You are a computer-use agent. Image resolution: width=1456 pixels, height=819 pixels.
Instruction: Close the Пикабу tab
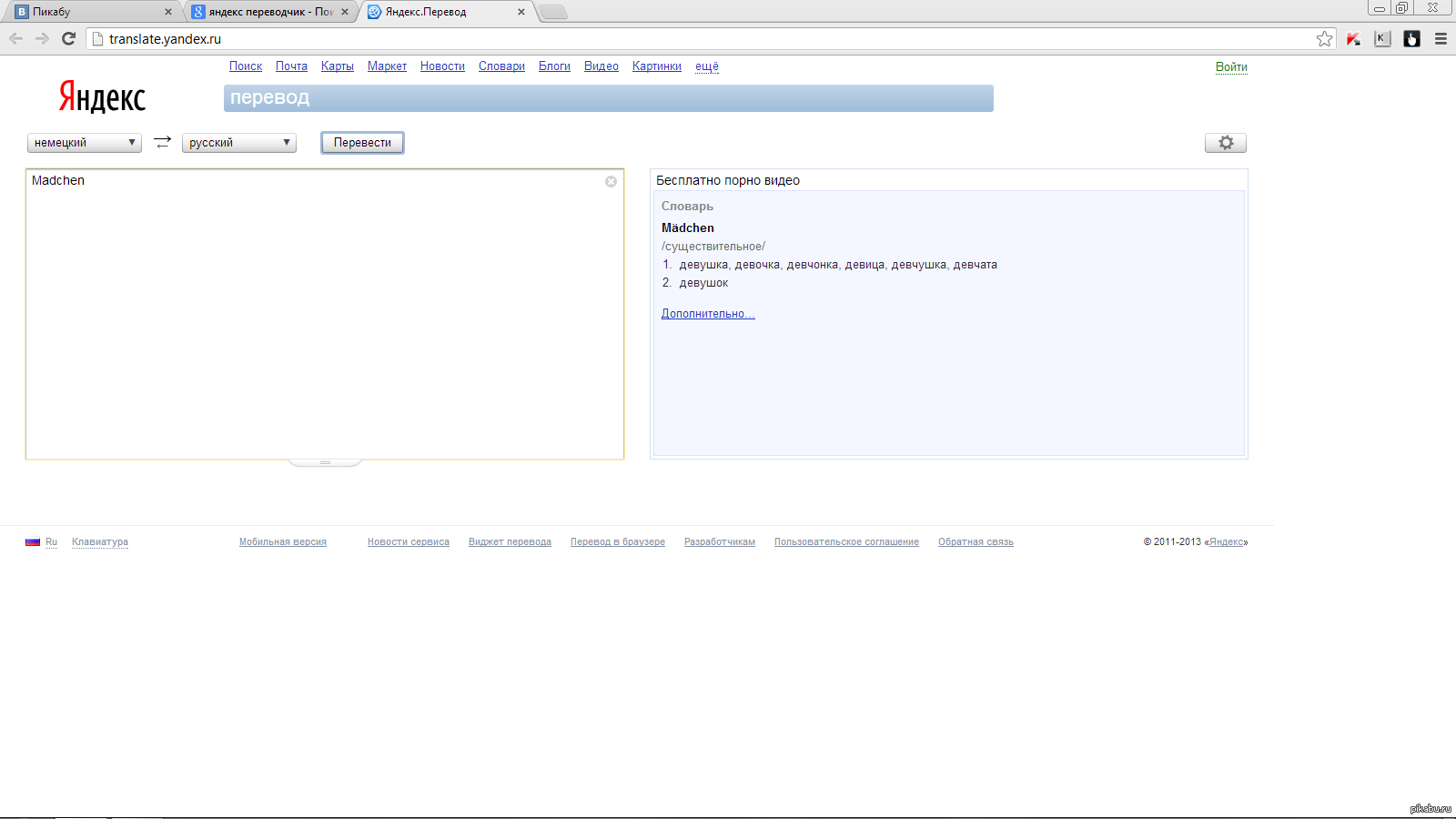(167, 12)
